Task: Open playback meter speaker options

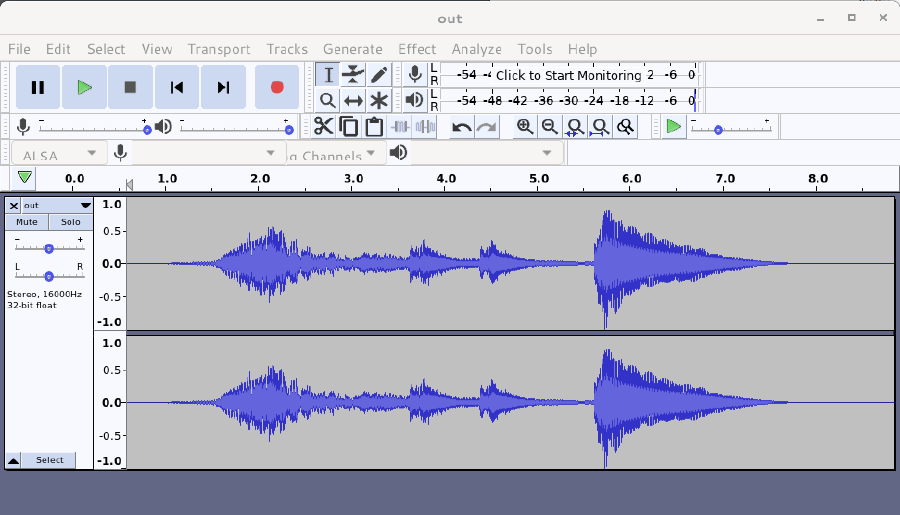Action: pos(414,100)
